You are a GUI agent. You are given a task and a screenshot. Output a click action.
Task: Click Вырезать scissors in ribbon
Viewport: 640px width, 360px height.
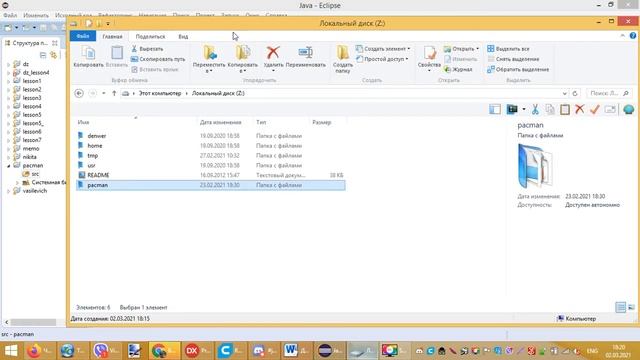(x=147, y=49)
